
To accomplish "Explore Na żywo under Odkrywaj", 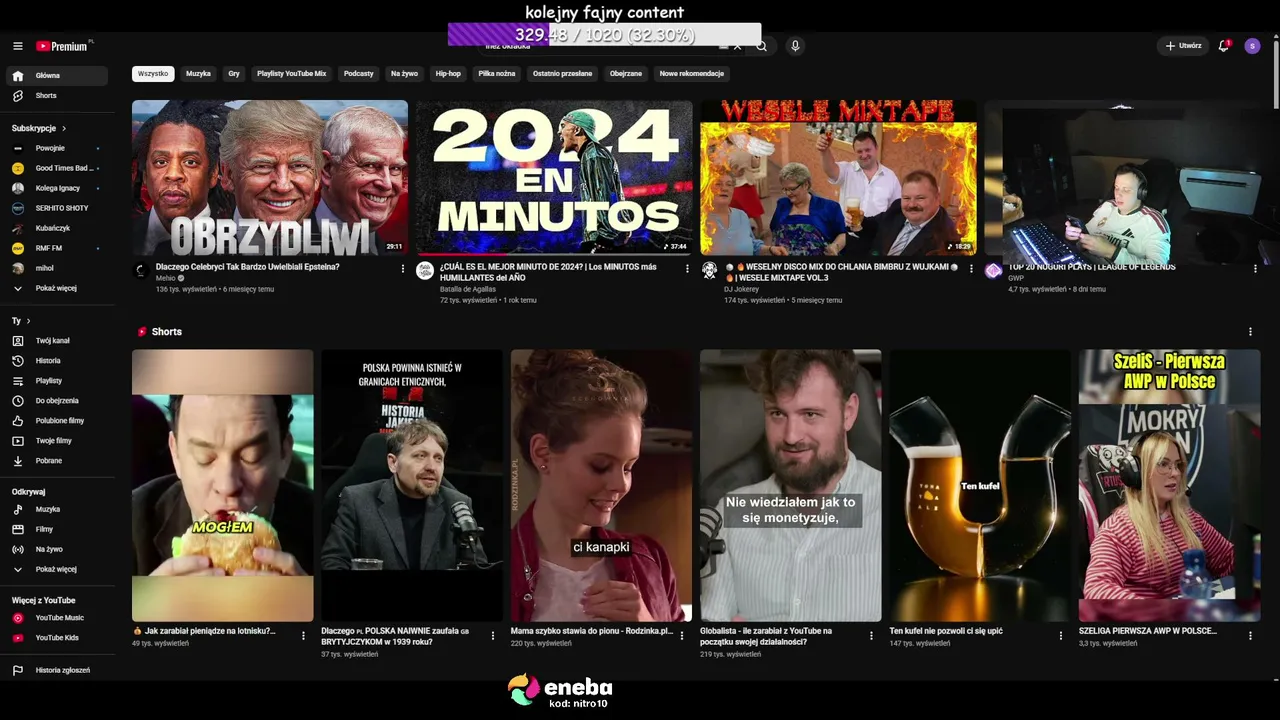I will pyautogui.click(x=56, y=550).
